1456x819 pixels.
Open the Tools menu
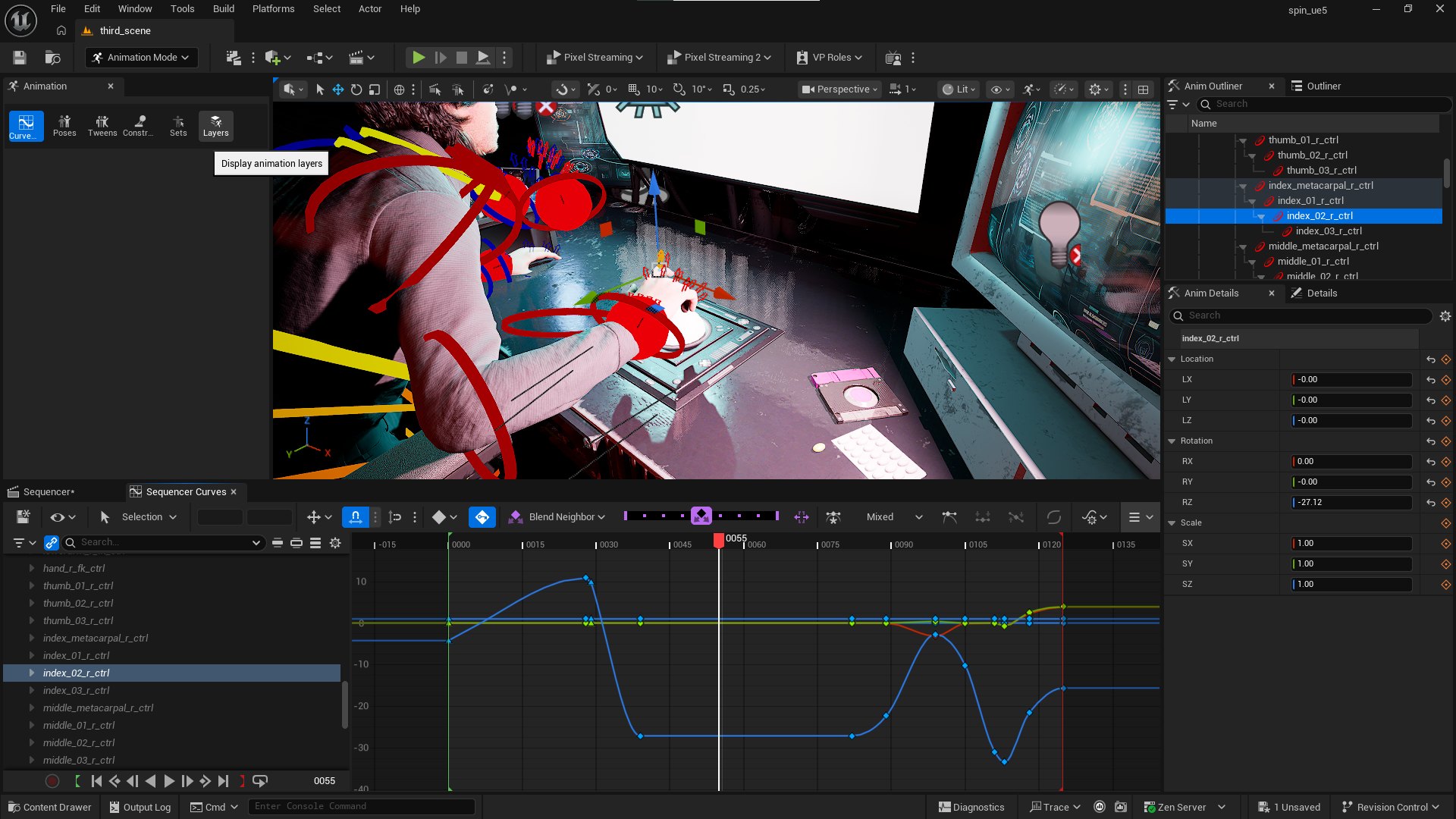182,9
